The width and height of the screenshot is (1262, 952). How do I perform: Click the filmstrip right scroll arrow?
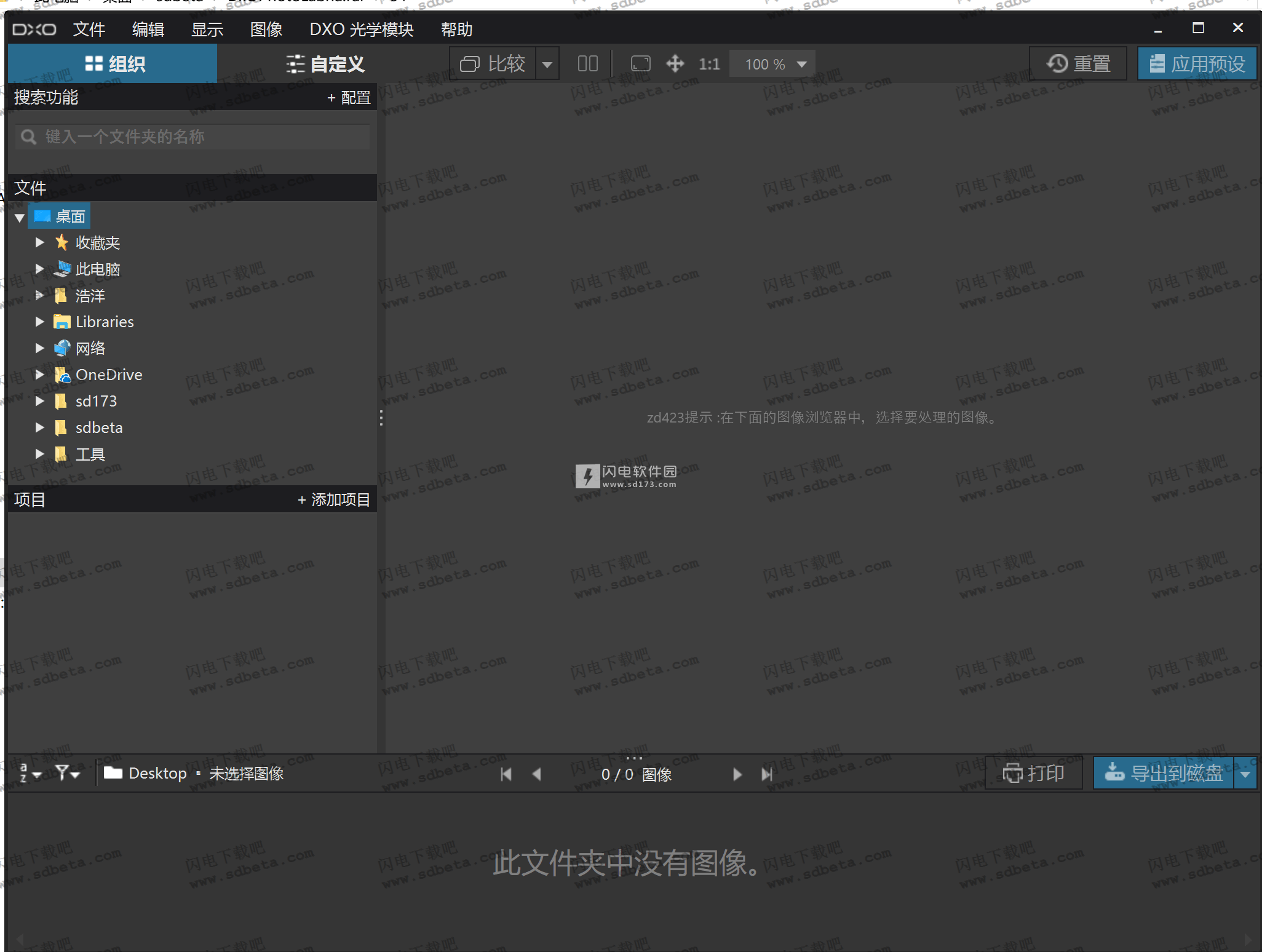tap(1247, 940)
